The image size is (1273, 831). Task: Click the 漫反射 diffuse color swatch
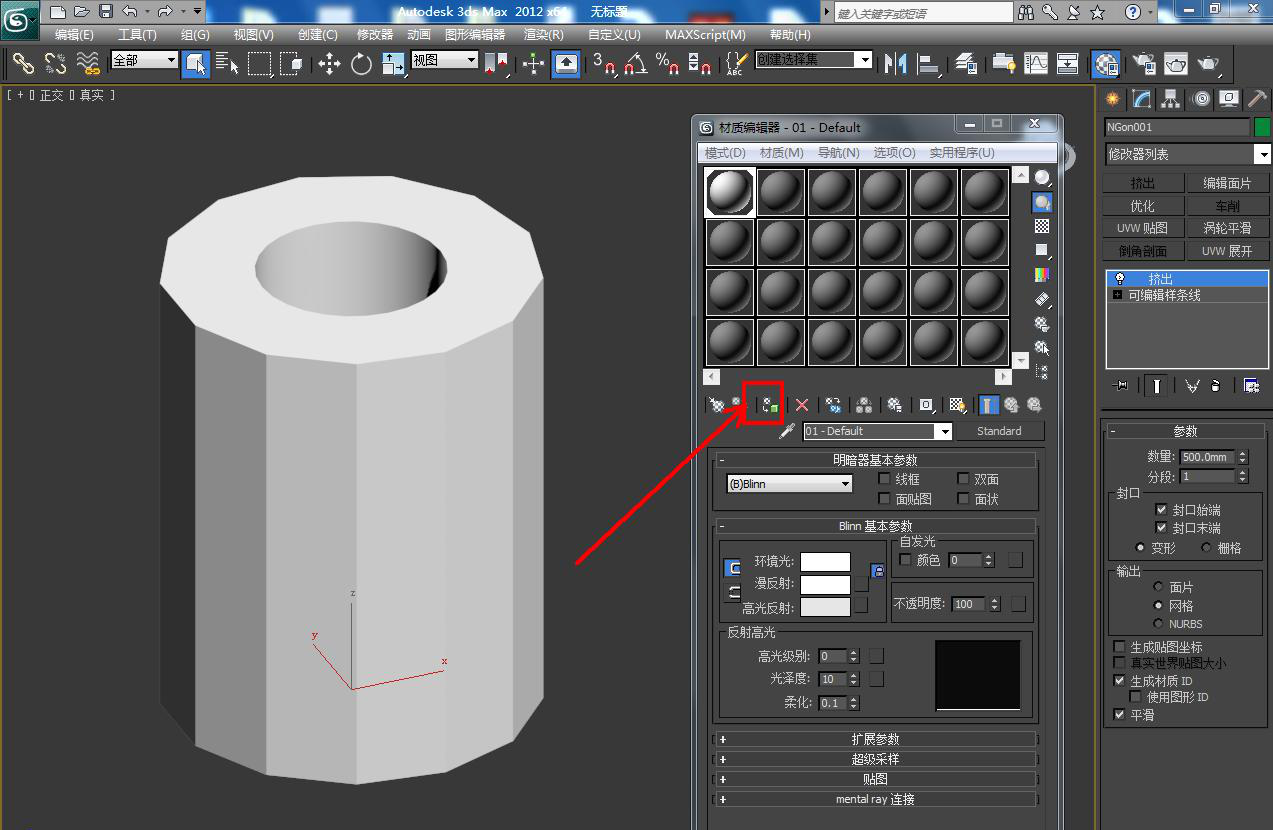(x=825, y=584)
